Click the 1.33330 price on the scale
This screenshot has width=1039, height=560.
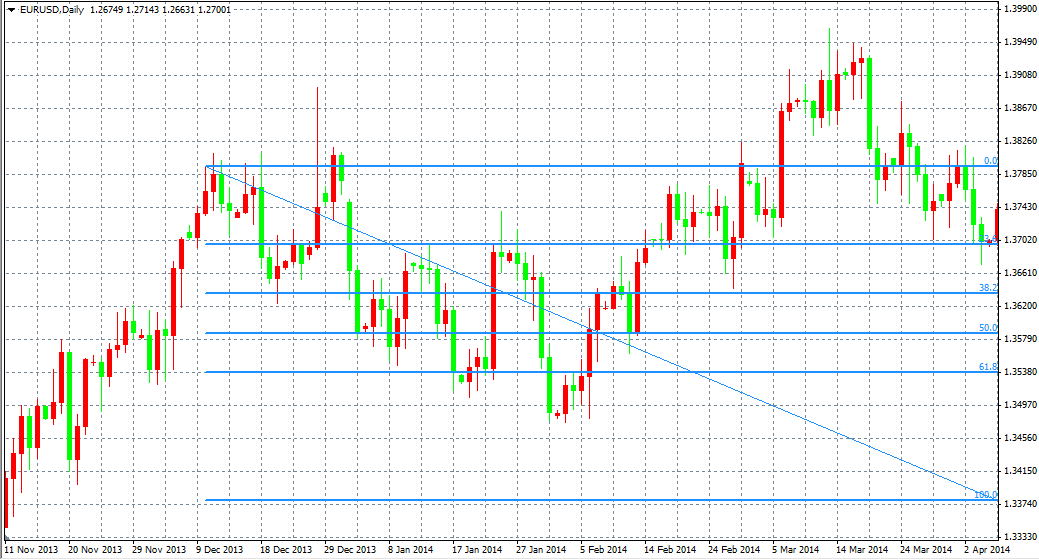(x=1018, y=537)
